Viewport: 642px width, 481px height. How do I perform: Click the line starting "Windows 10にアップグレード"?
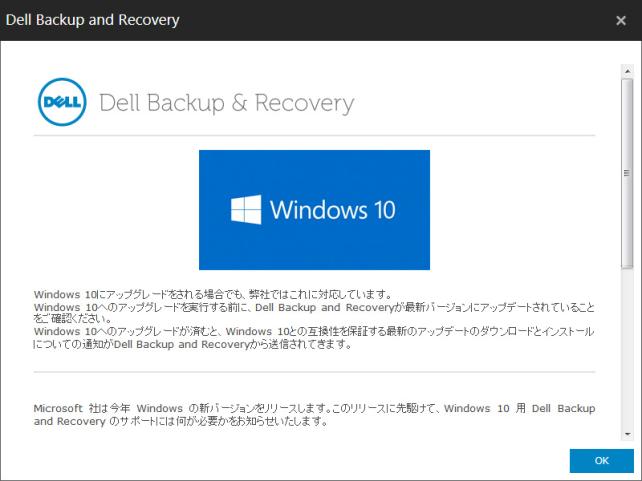pos(210,294)
